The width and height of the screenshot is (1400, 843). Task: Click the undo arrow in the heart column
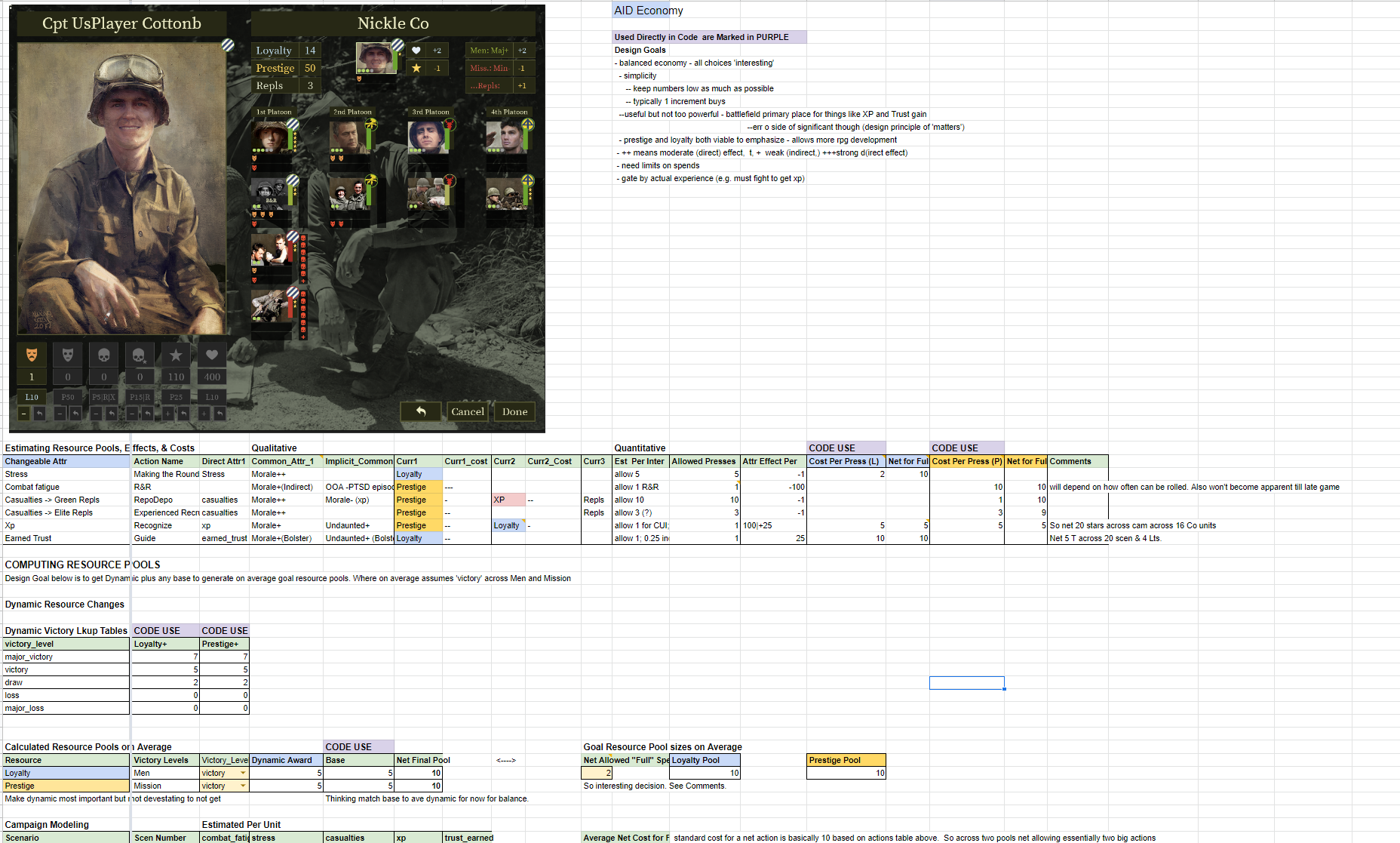220,413
